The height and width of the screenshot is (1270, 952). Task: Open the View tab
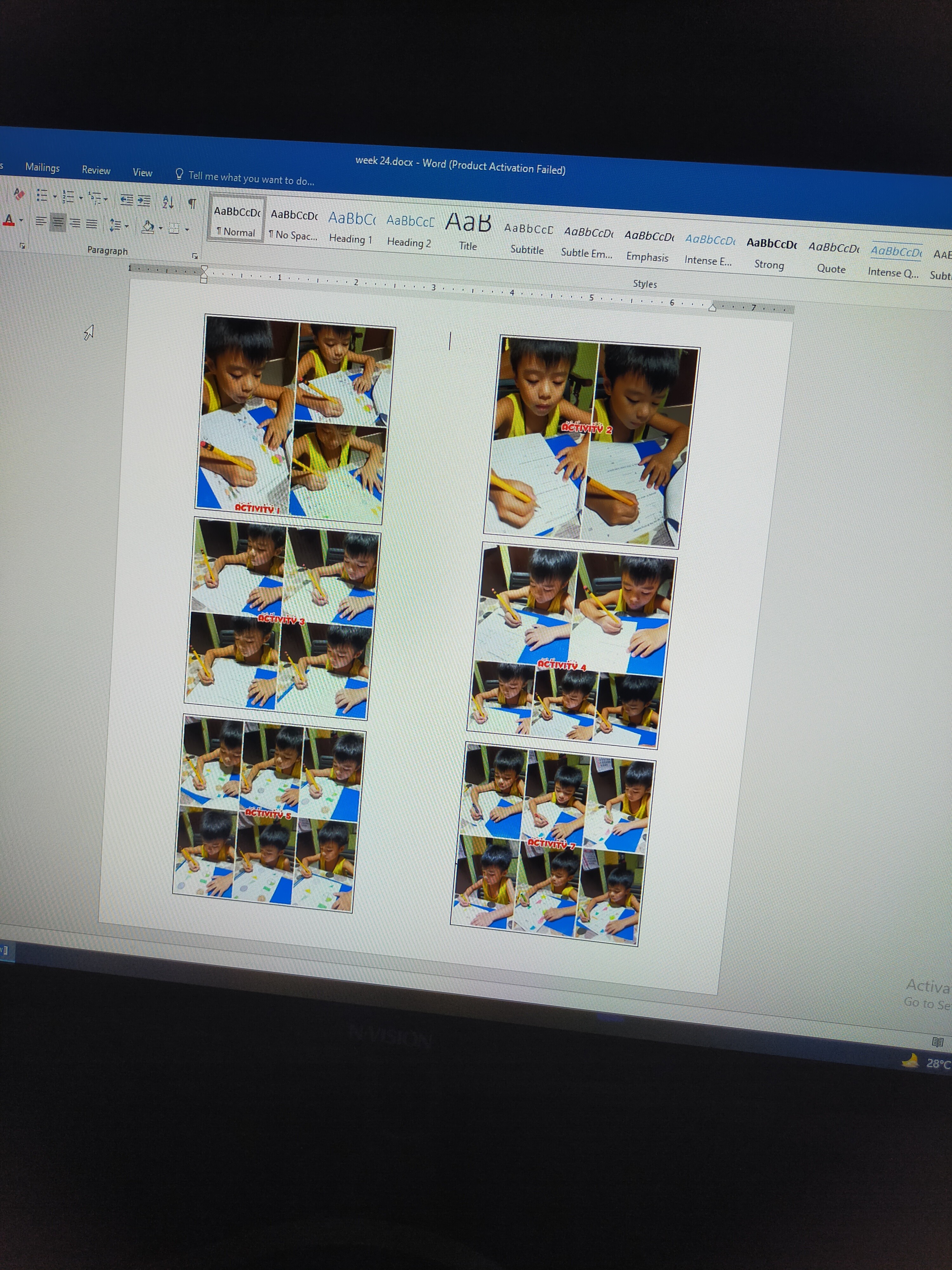pyautogui.click(x=142, y=172)
